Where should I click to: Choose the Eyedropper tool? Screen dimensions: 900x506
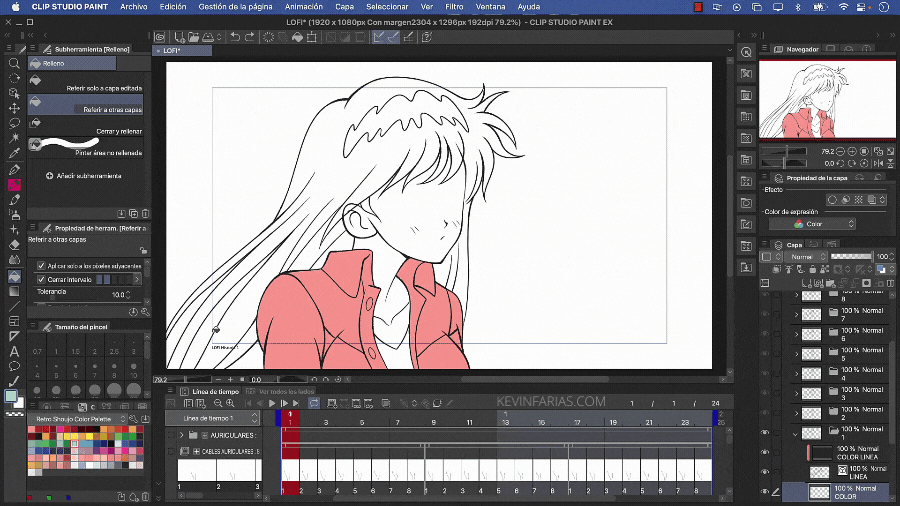tap(14, 154)
